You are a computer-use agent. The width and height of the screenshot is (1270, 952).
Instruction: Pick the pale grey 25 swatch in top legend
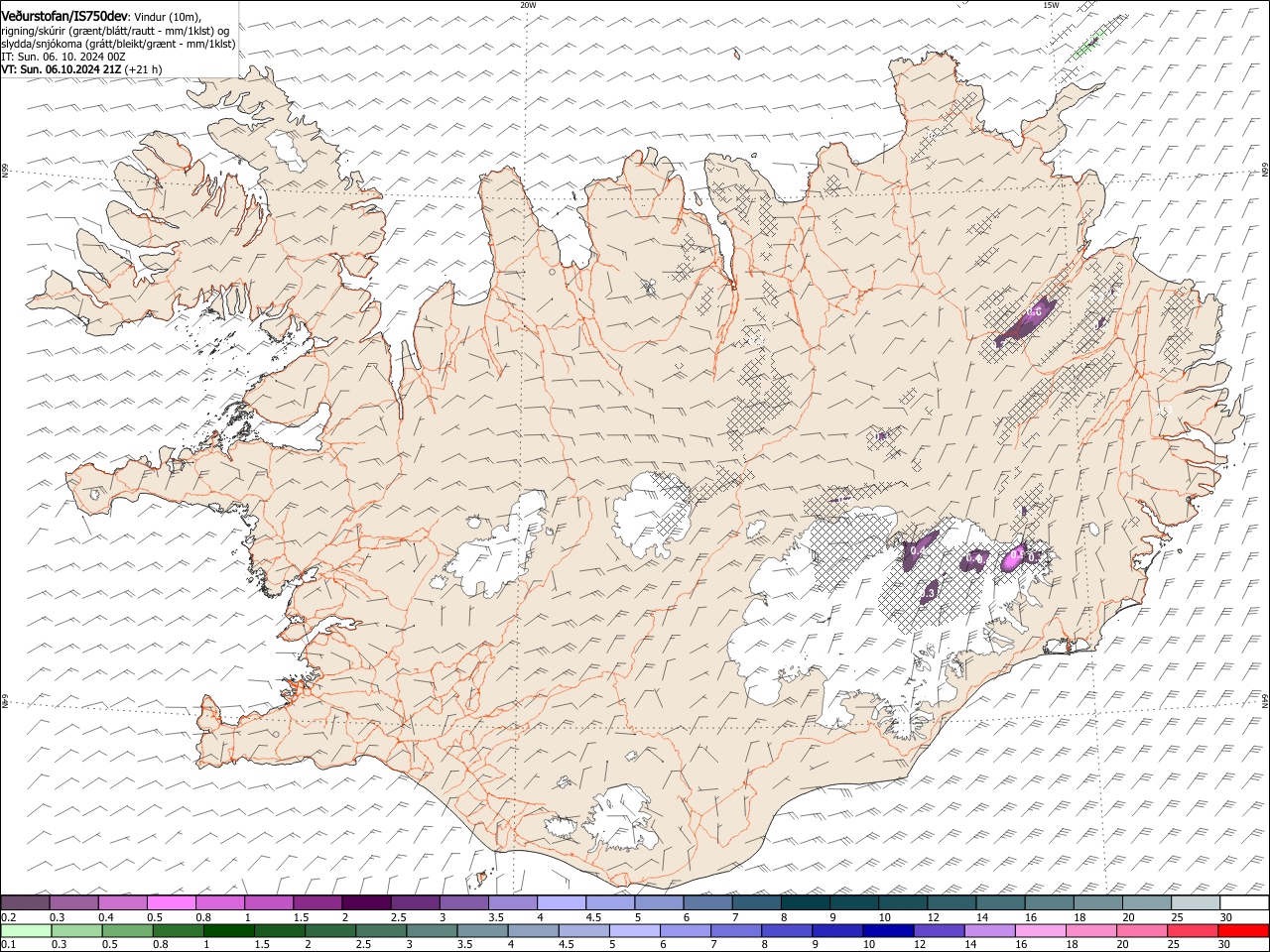pos(1196,902)
